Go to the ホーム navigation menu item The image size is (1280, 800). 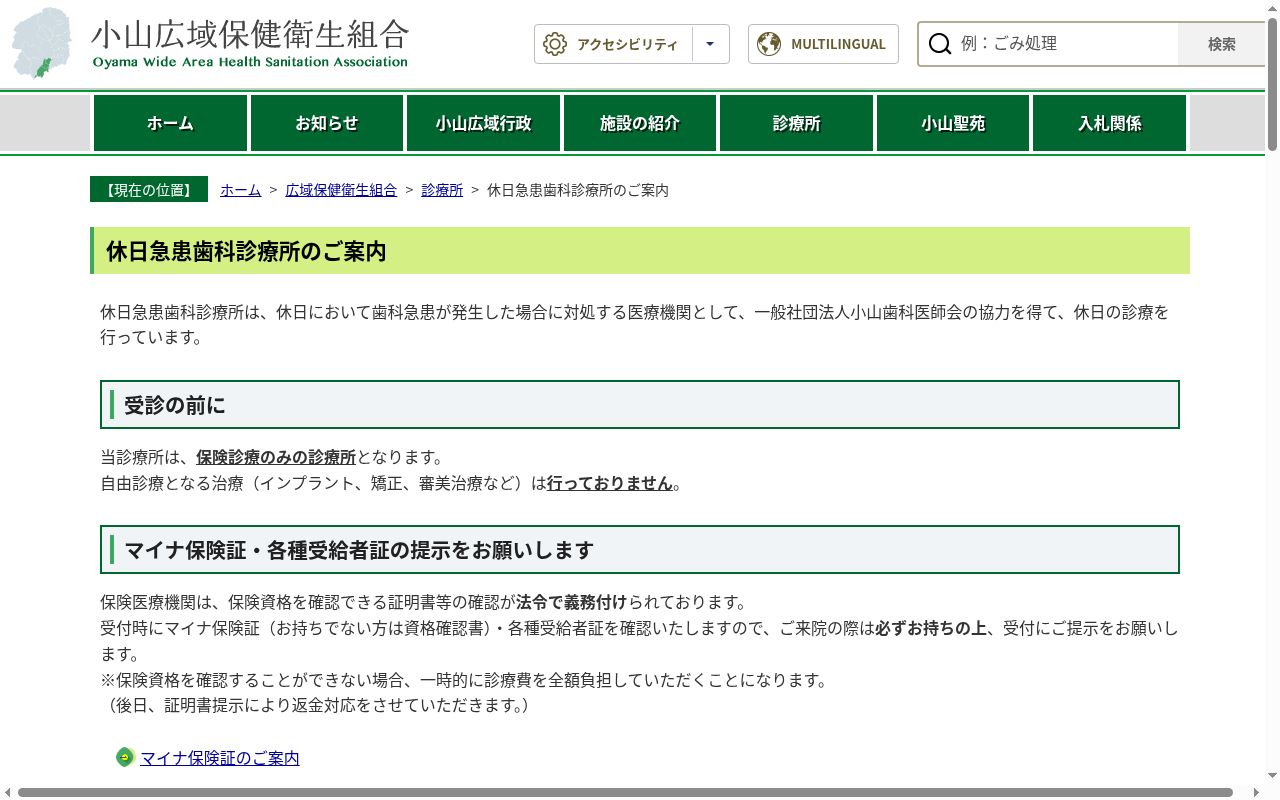coord(170,123)
